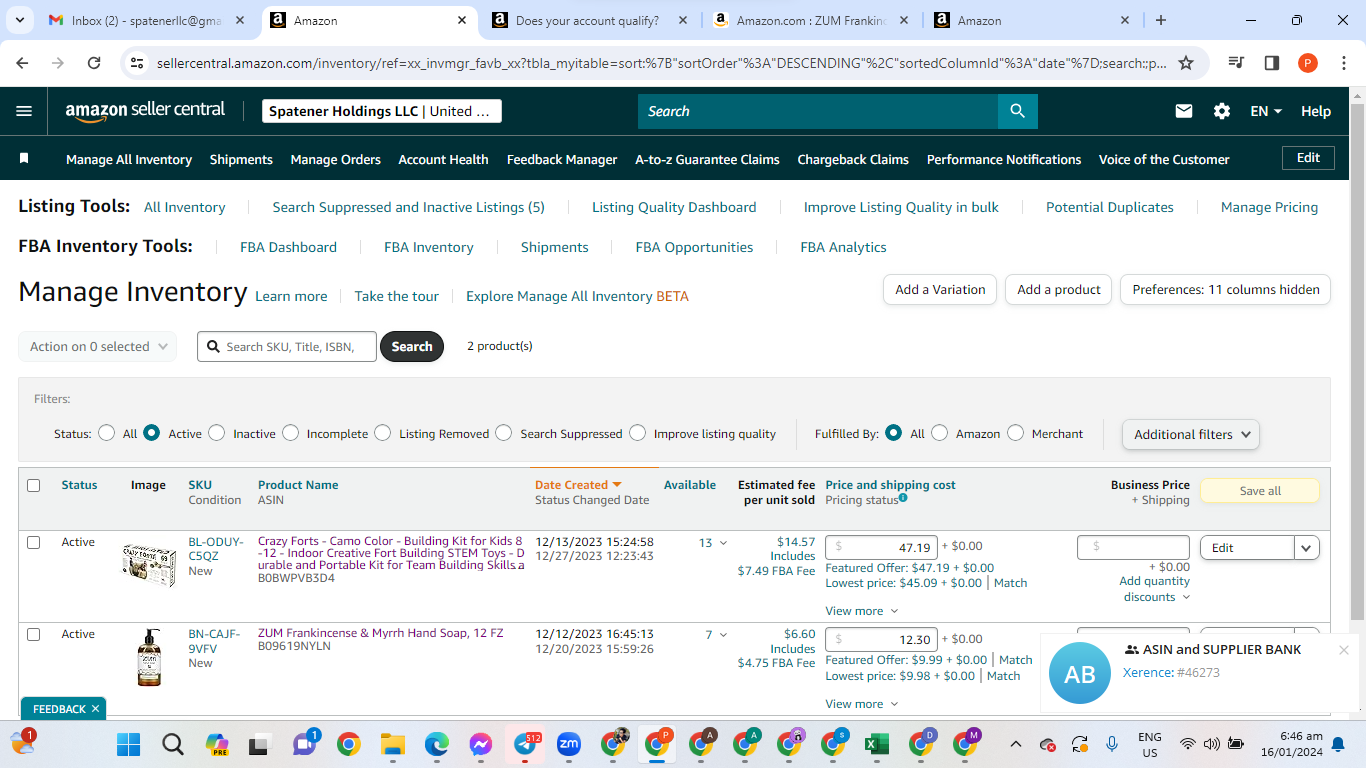Open Telegram from the taskbar
The image size is (1366, 768).
(x=525, y=744)
